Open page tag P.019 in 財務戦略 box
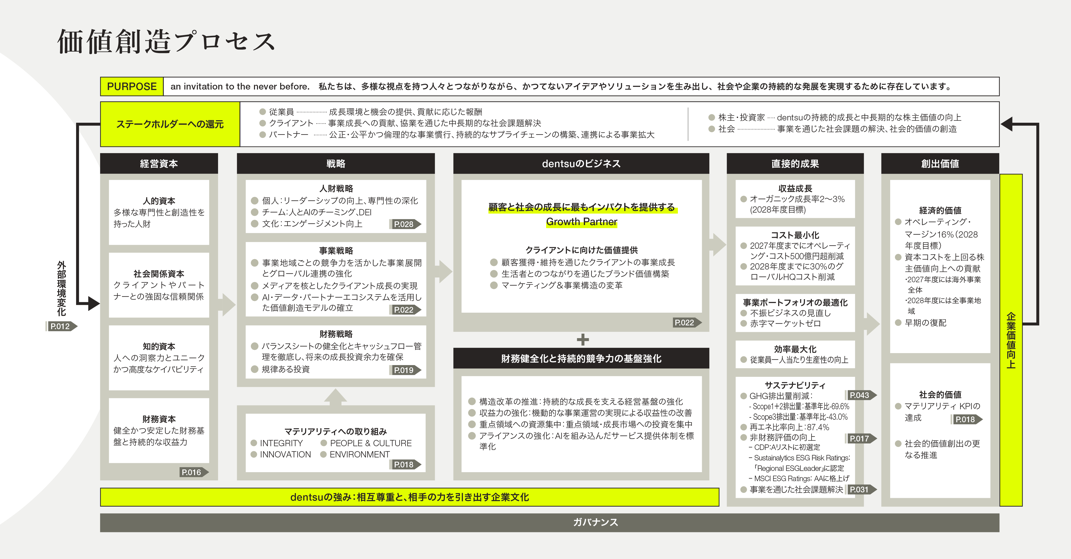Screen dimensions: 1071x559 (x=406, y=370)
